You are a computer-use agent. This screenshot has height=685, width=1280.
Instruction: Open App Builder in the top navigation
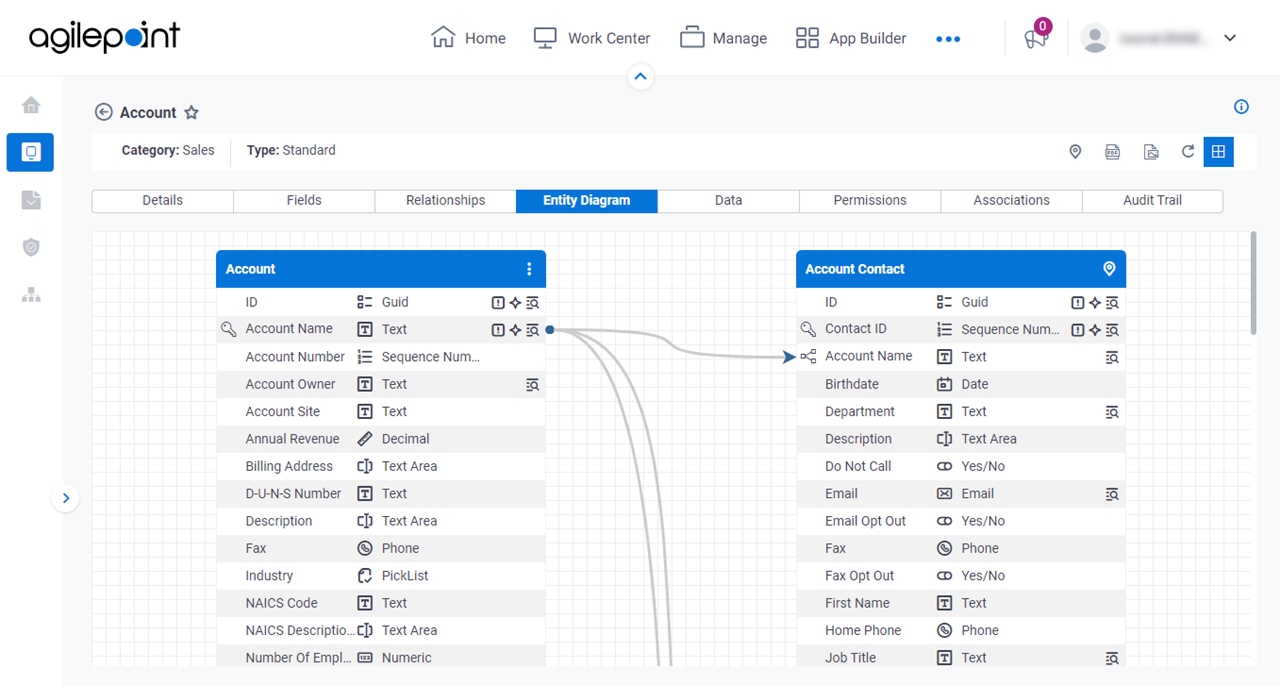(851, 38)
